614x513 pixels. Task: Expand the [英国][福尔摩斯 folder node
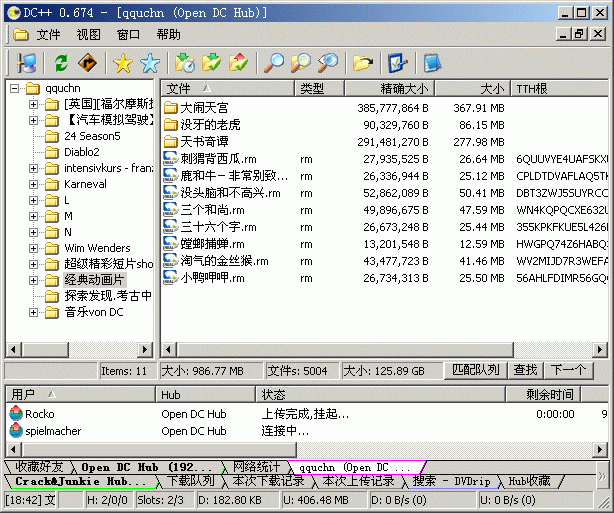tap(33, 104)
